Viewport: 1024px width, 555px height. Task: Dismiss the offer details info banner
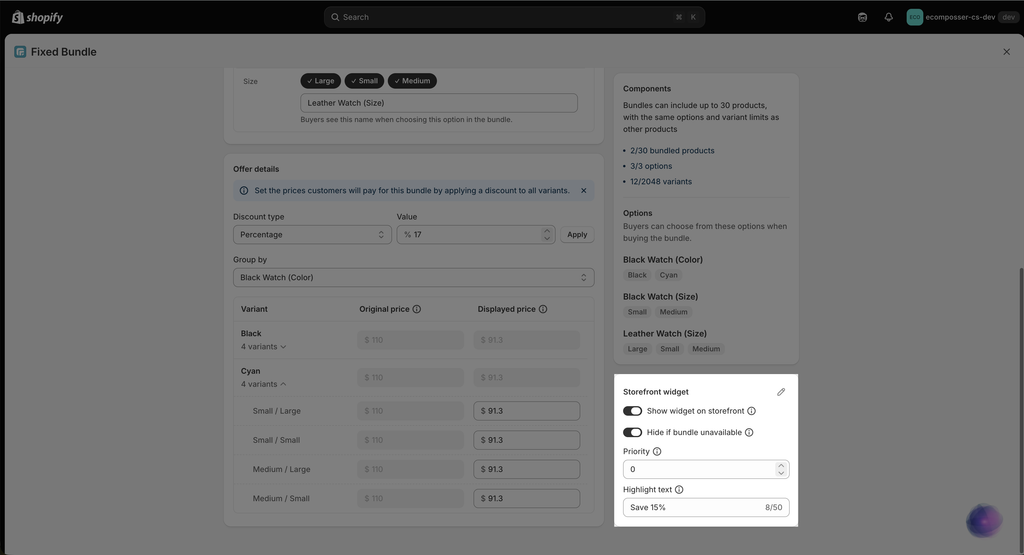pyautogui.click(x=583, y=191)
